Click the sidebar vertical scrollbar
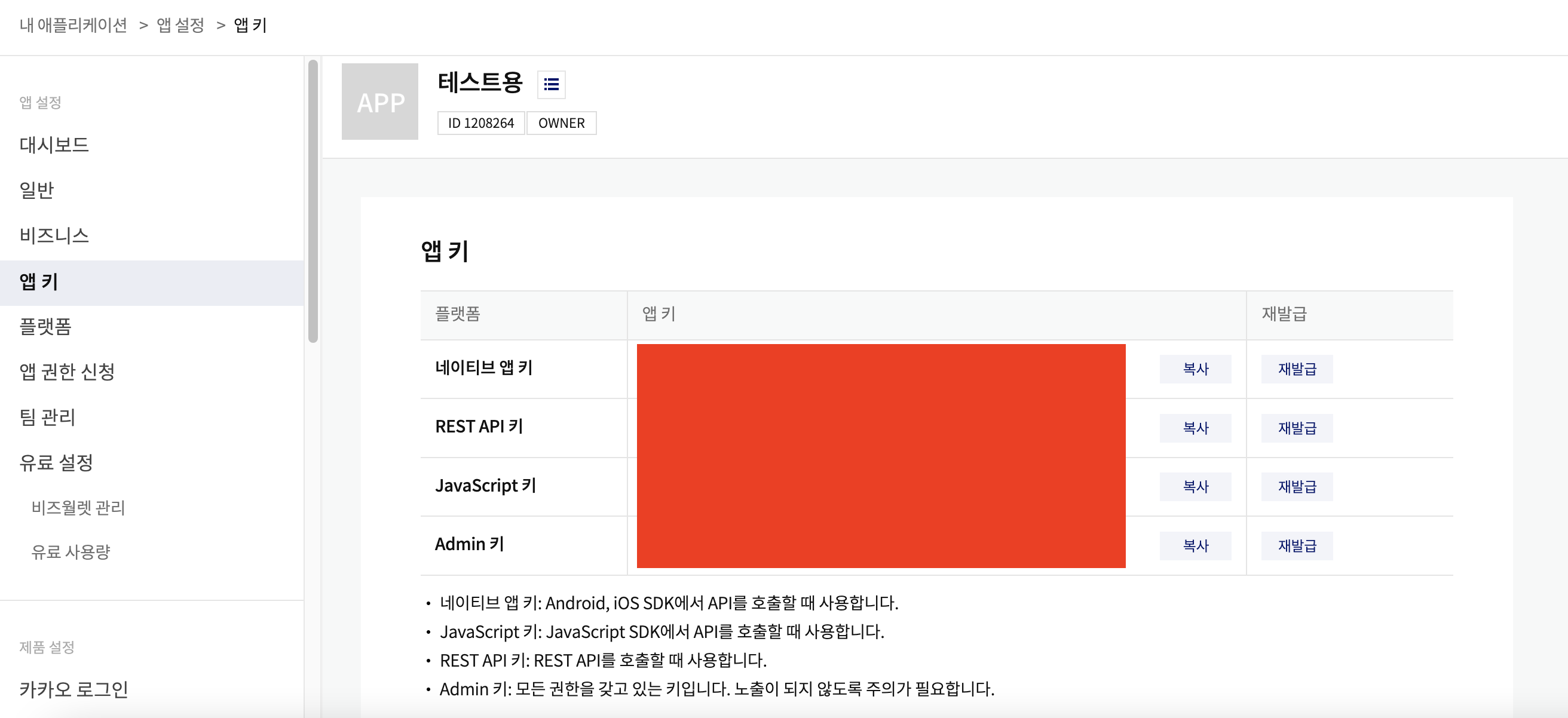 (313, 201)
